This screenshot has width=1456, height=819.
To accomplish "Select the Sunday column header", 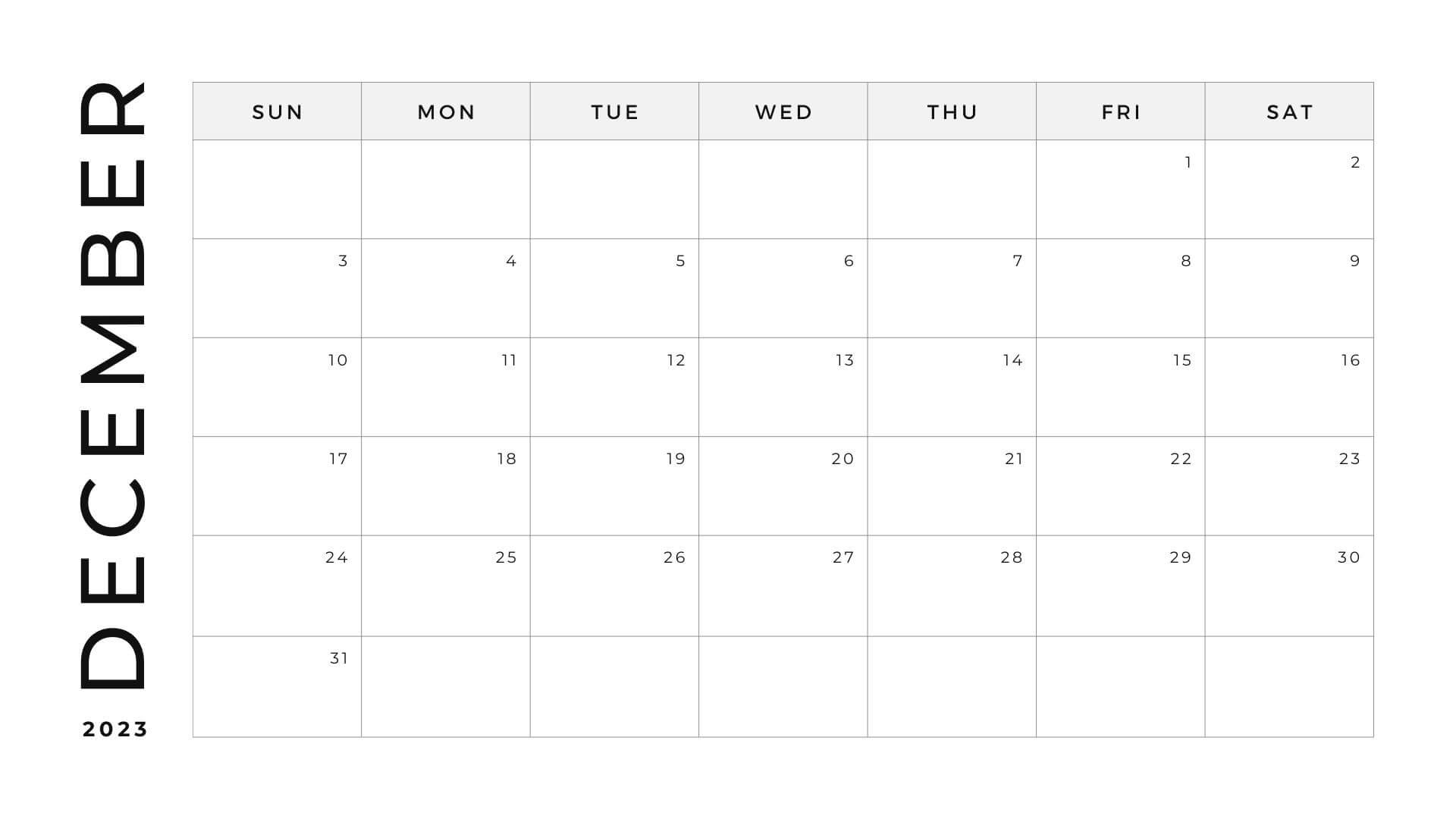I will [x=278, y=110].
